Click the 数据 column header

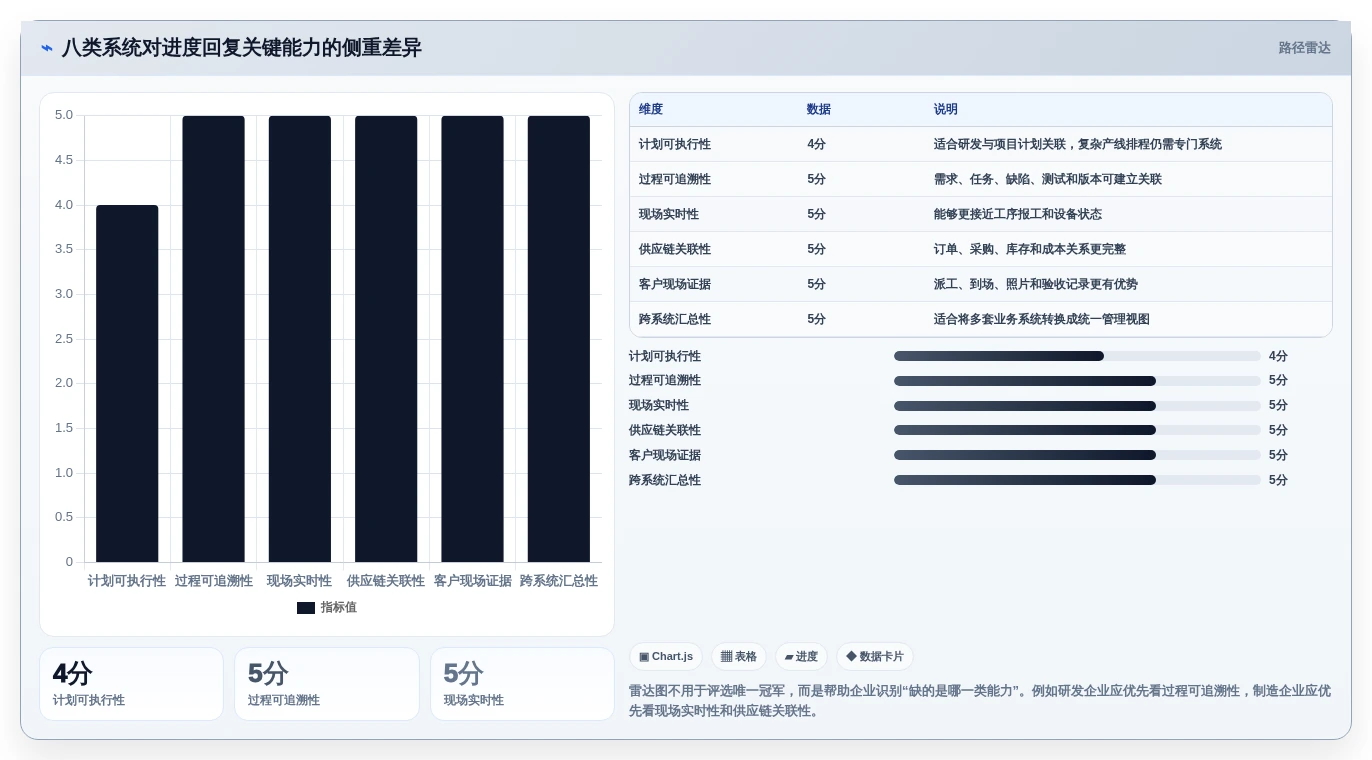(819, 110)
